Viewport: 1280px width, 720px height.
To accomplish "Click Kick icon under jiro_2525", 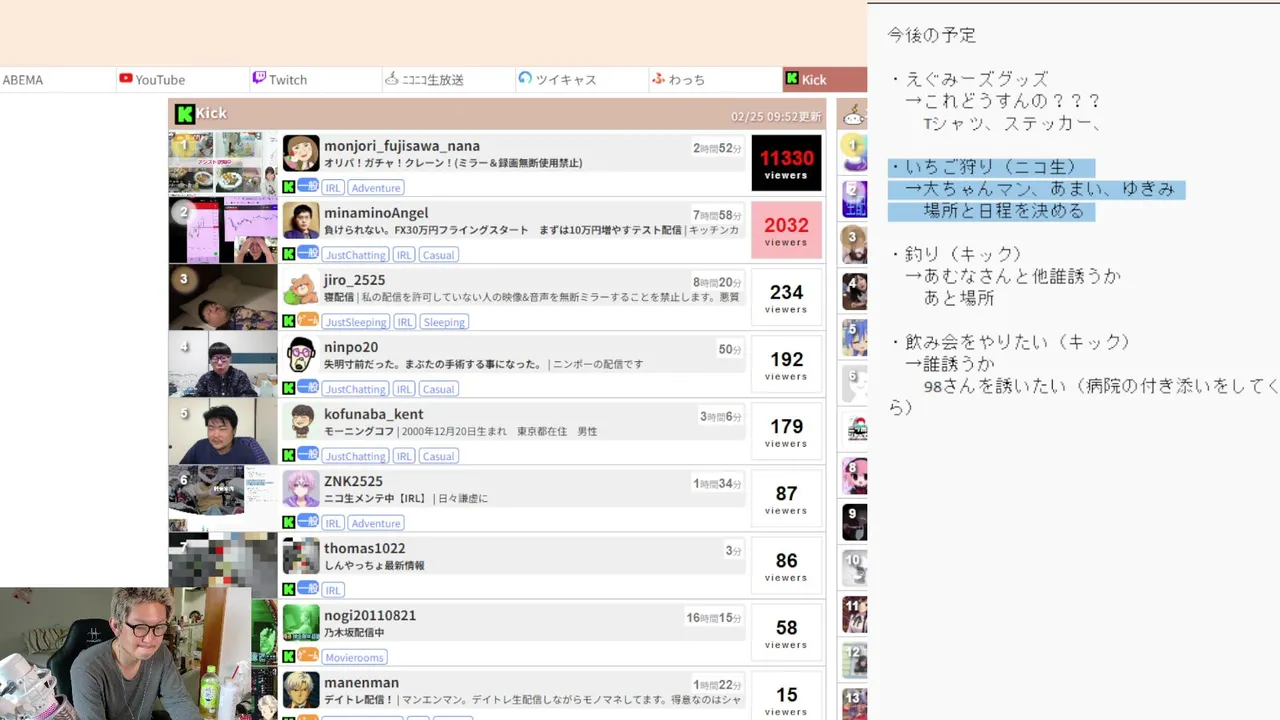I will click(289, 321).
